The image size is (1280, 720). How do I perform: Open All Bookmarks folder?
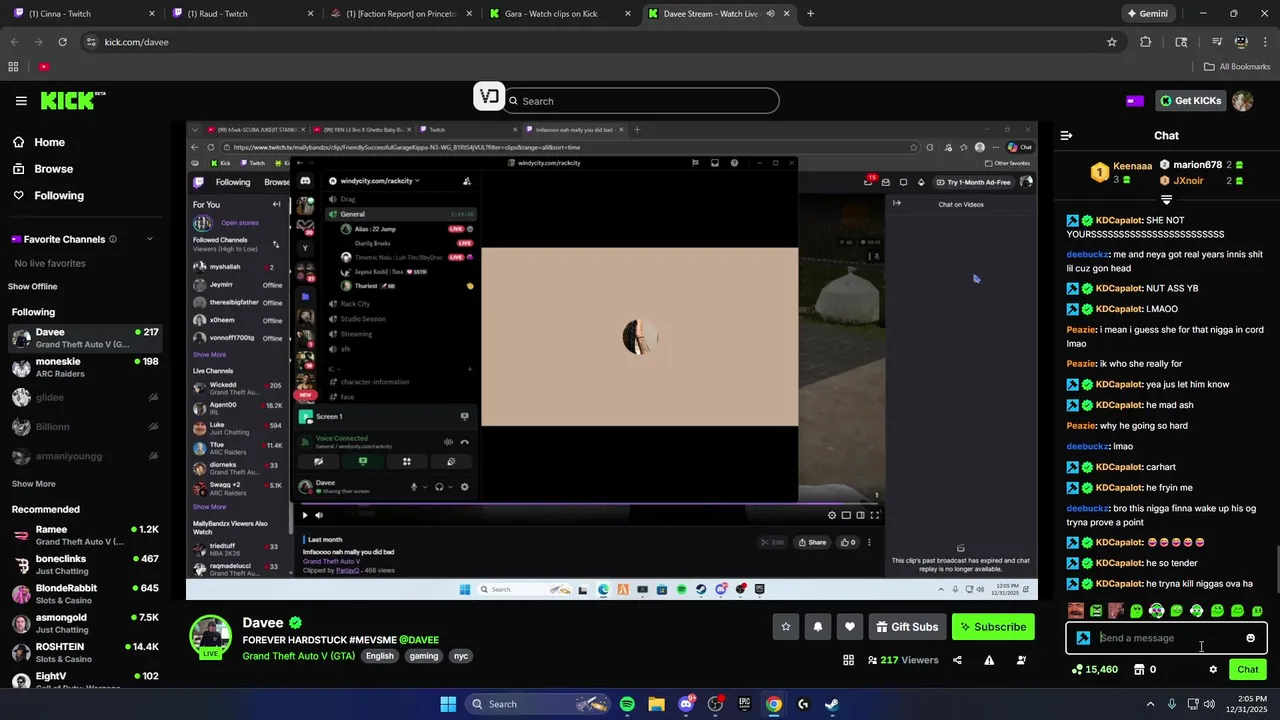tap(1237, 67)
